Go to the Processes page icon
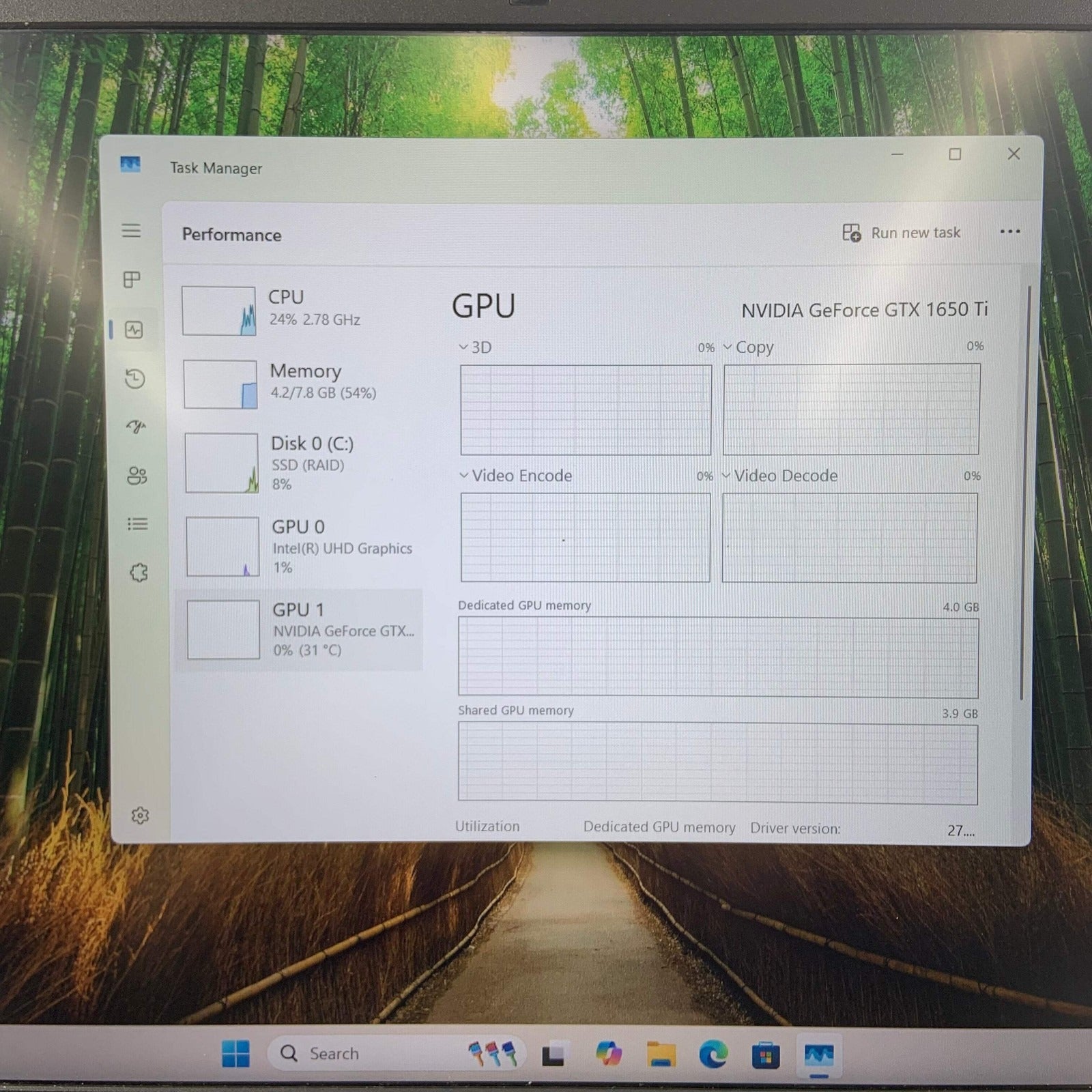This screenshot has height=1092, width=1092. click(132, 280)
